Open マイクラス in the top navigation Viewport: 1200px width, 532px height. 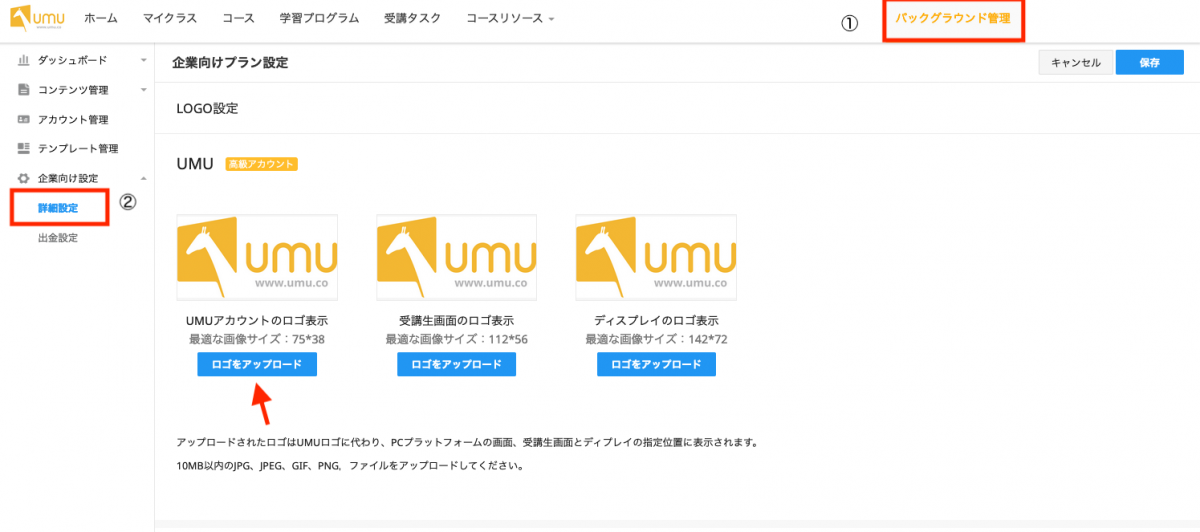170,18
